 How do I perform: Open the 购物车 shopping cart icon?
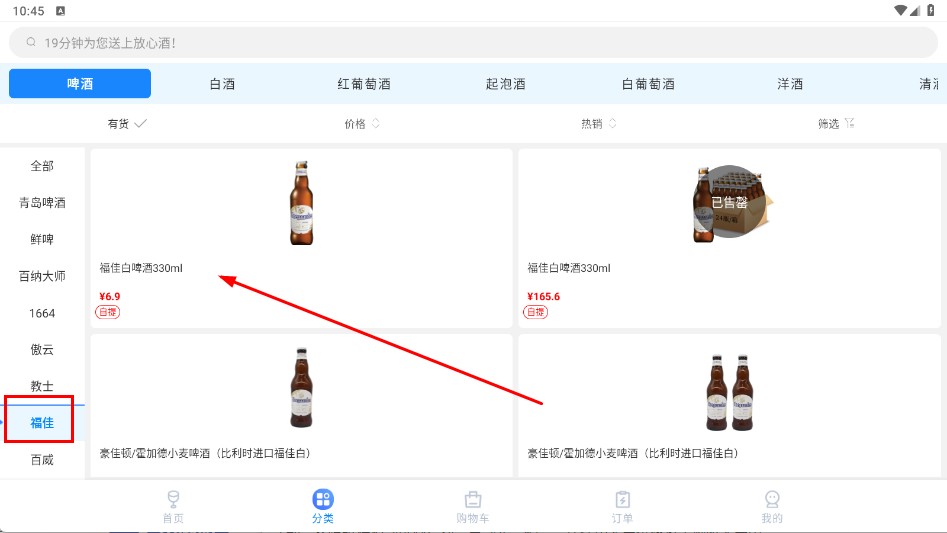tap(473, 499)
